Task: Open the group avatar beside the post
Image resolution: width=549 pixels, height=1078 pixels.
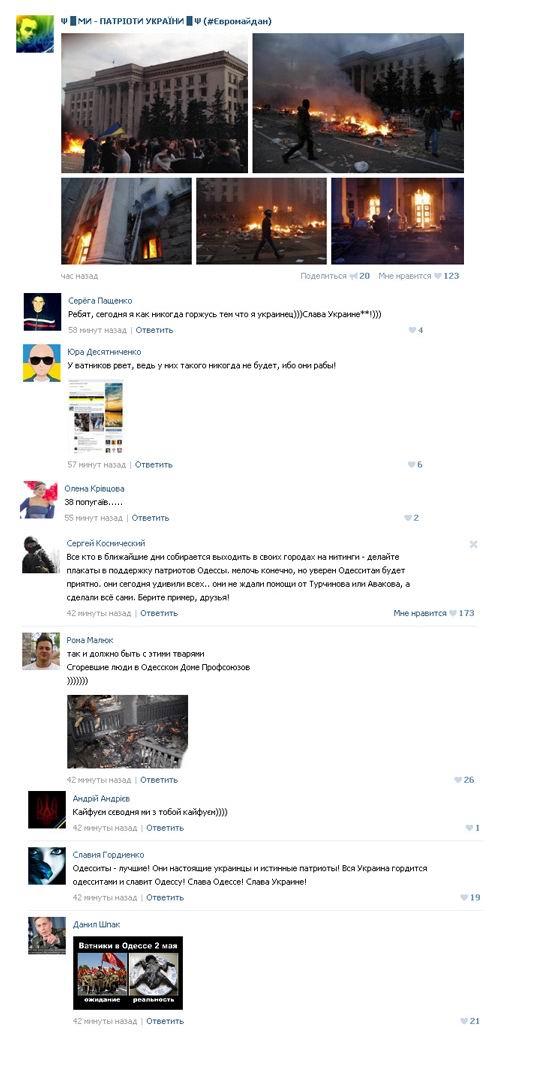Action: tap(35, 34)
